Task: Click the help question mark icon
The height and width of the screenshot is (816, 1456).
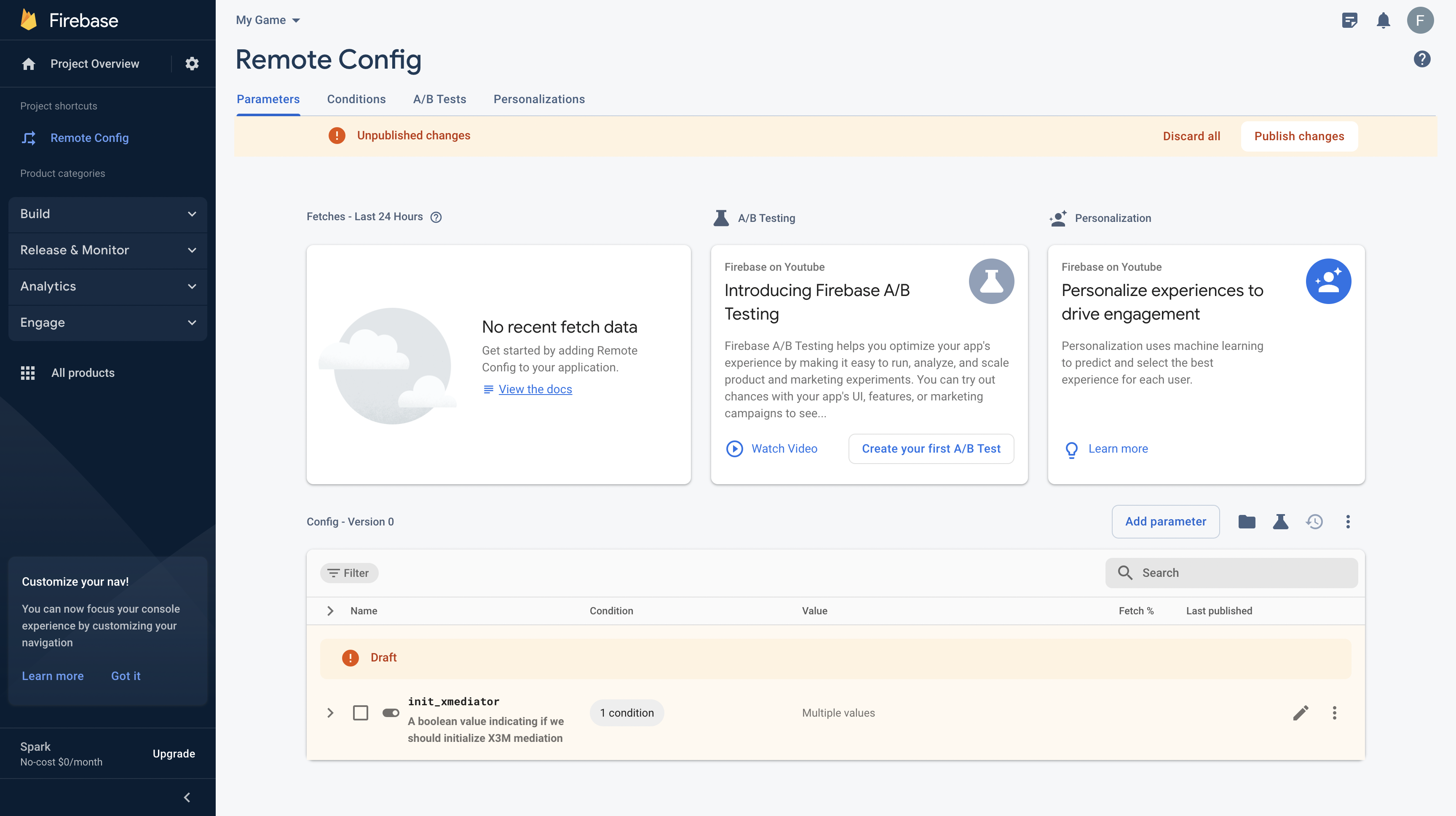Action: (1421, 59)
